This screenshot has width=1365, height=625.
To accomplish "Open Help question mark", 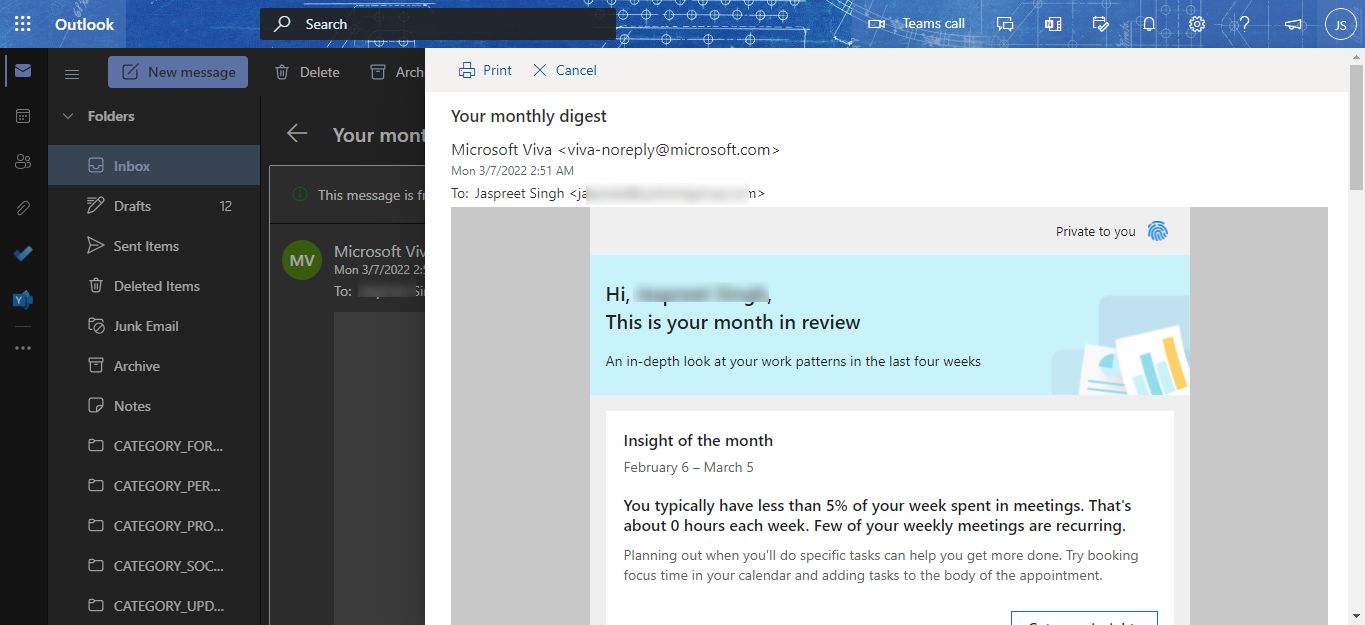I will tap(1245, 24).
